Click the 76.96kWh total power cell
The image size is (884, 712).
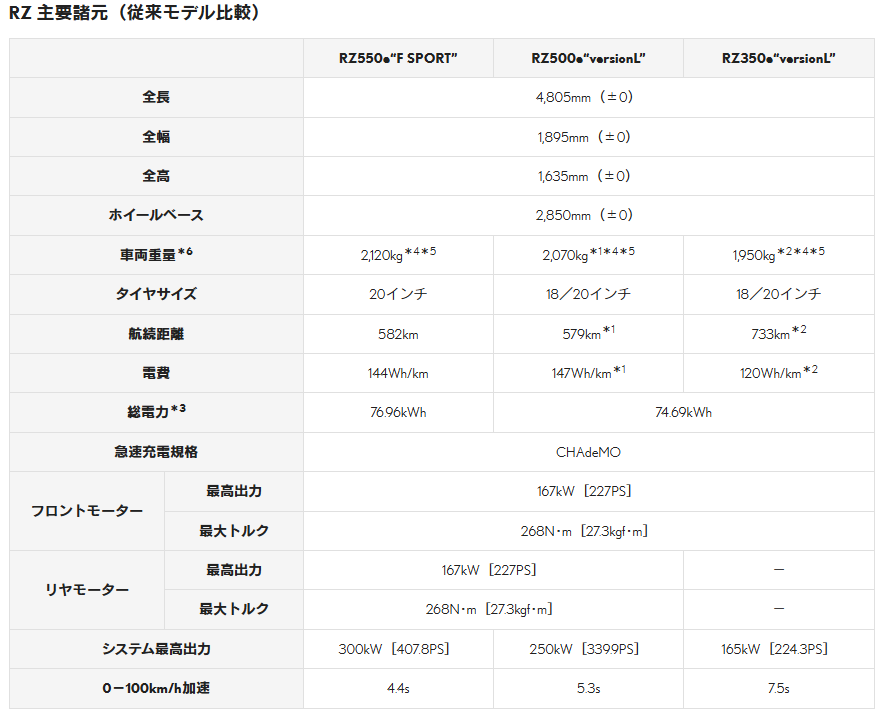click(398, 412)
